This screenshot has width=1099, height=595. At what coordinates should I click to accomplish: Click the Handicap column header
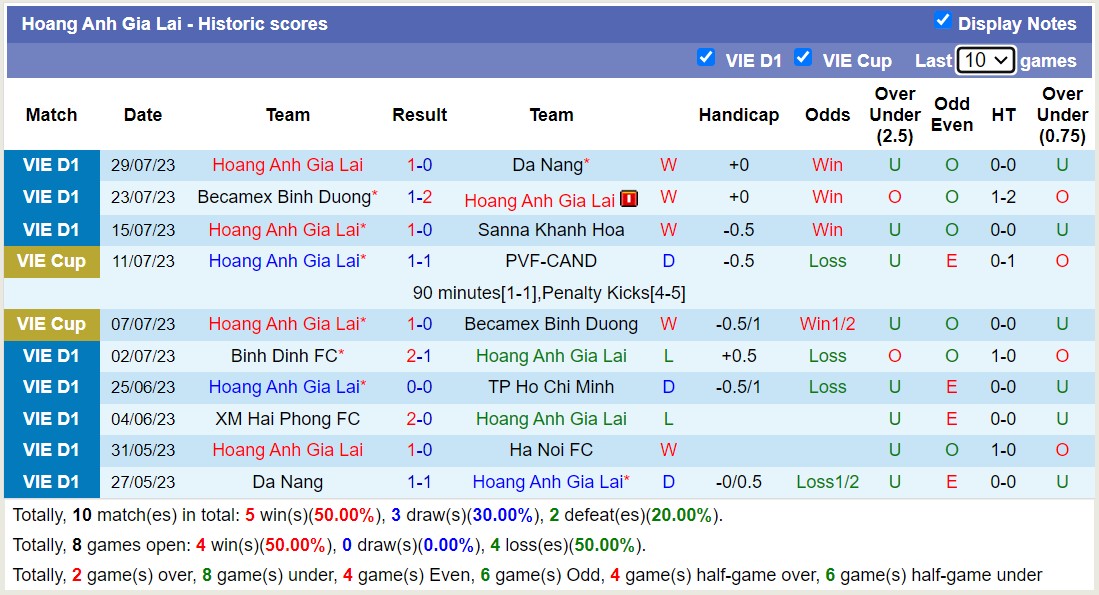click(739, 115)
